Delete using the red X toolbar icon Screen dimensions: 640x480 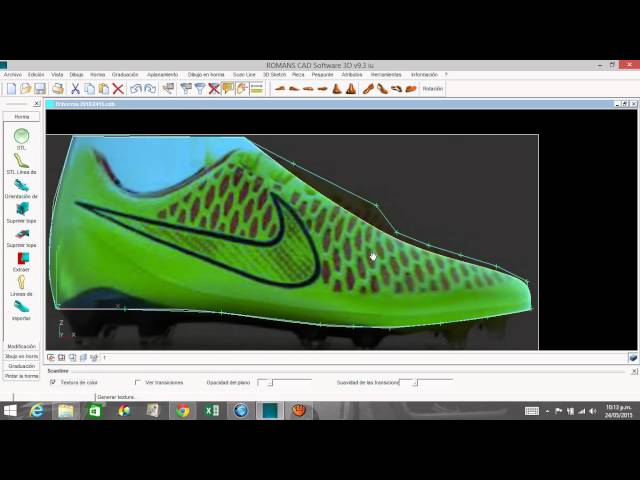point(118,88)
